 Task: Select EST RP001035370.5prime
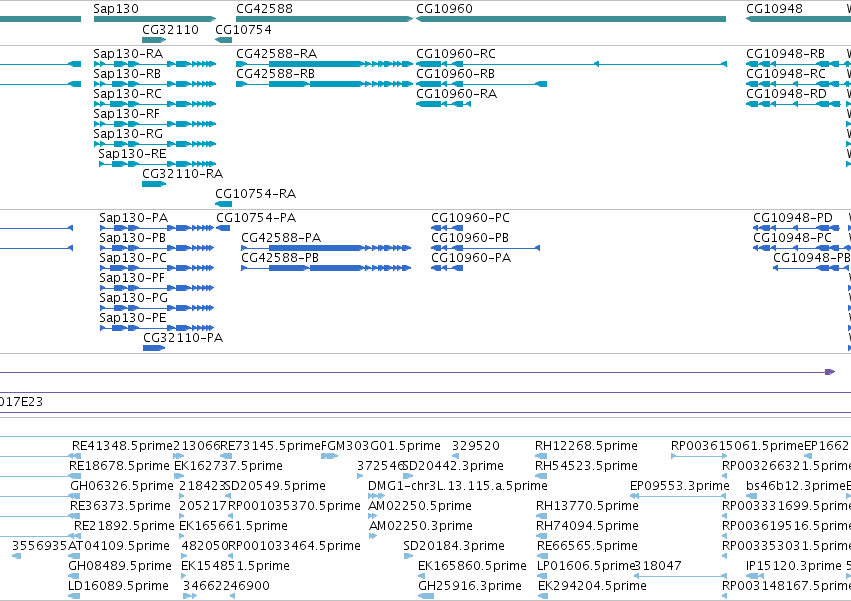(x=294, y=506)
